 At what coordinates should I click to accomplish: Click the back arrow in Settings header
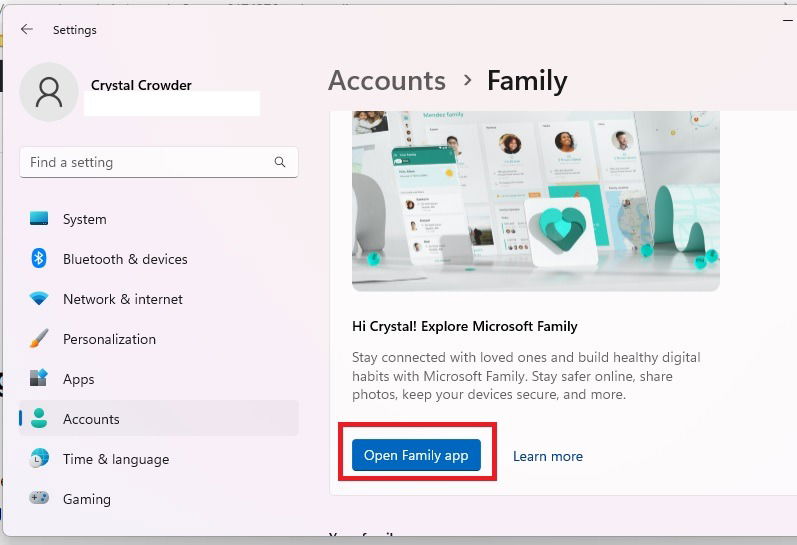[27, 29]
